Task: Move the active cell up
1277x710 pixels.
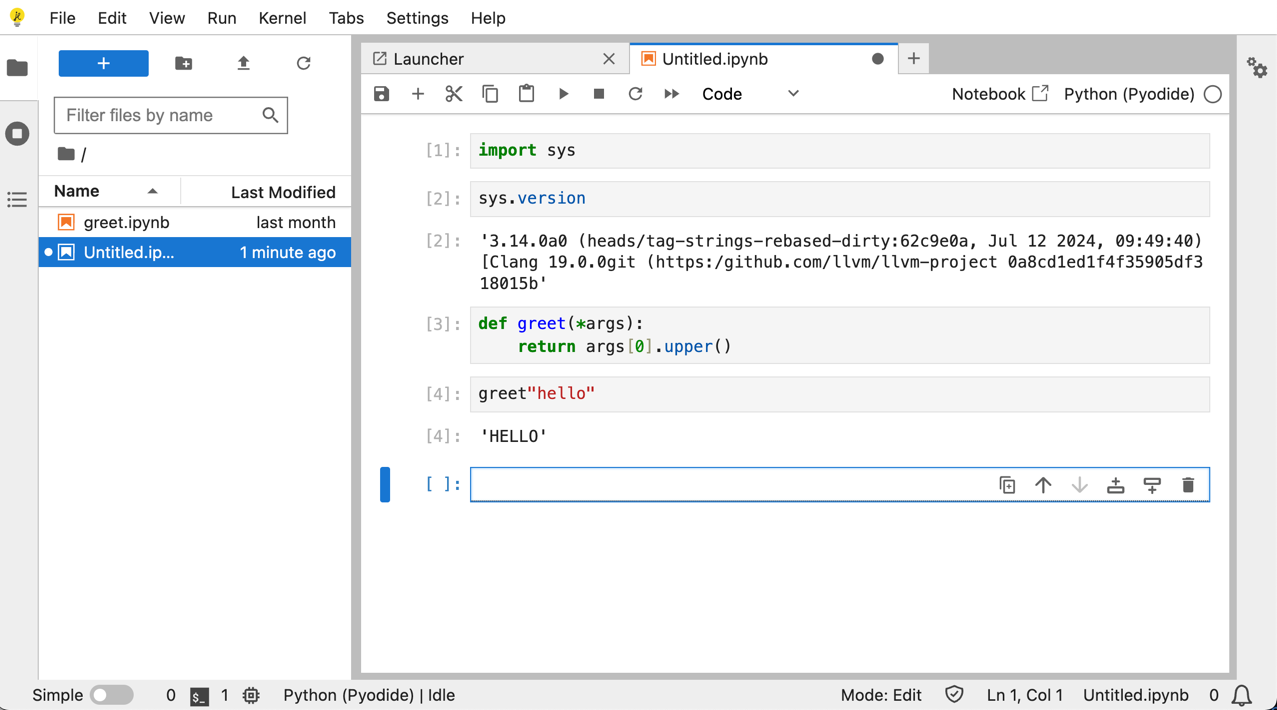Action: (x=1043, y=485)
